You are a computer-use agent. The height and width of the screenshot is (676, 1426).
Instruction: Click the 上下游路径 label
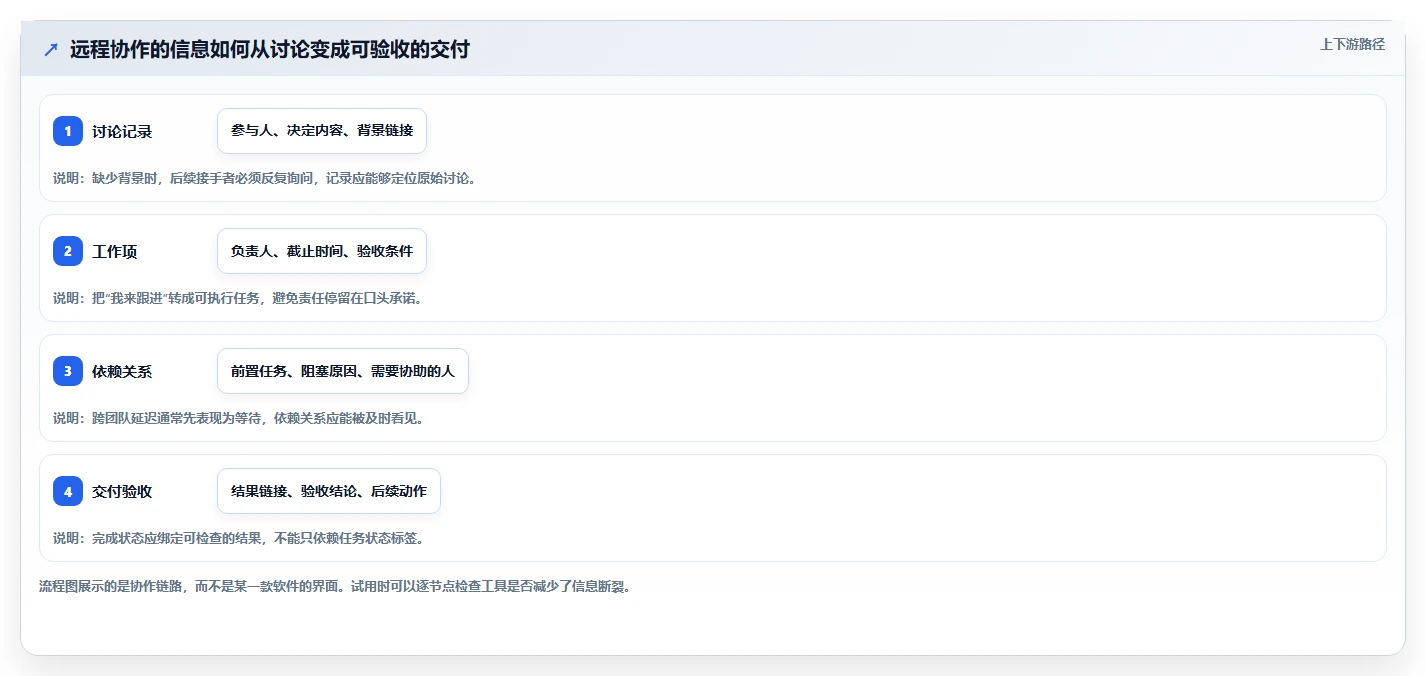[1352, 44]
